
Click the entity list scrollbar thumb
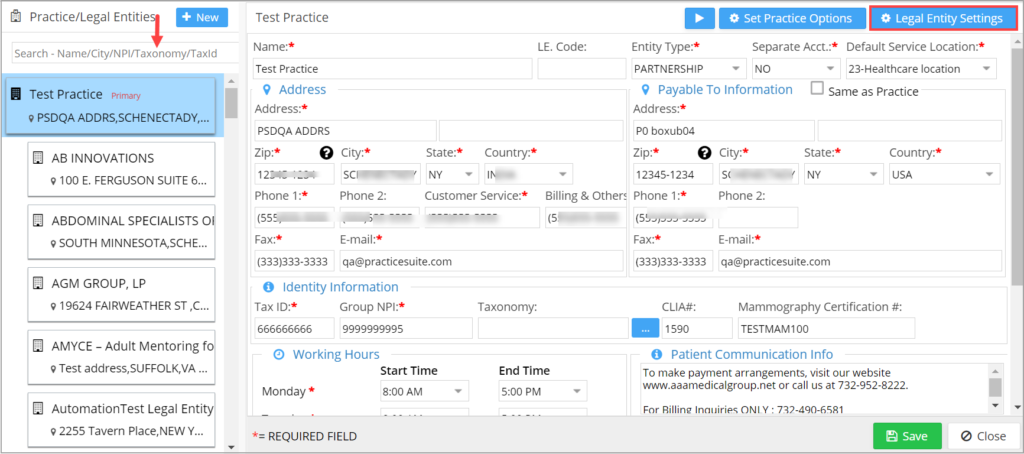point(231,102)
